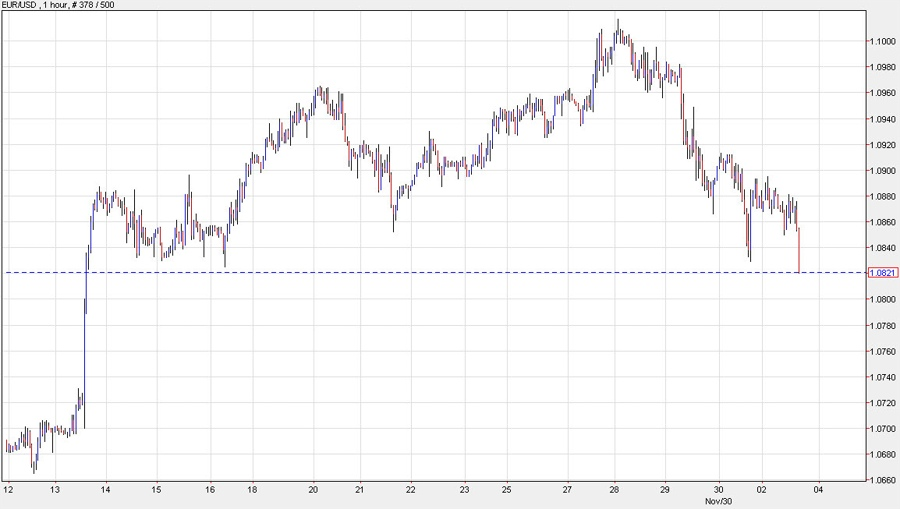Click the 1.0800 price axis label
Viewport: 900px width, 509px height.
883,300
